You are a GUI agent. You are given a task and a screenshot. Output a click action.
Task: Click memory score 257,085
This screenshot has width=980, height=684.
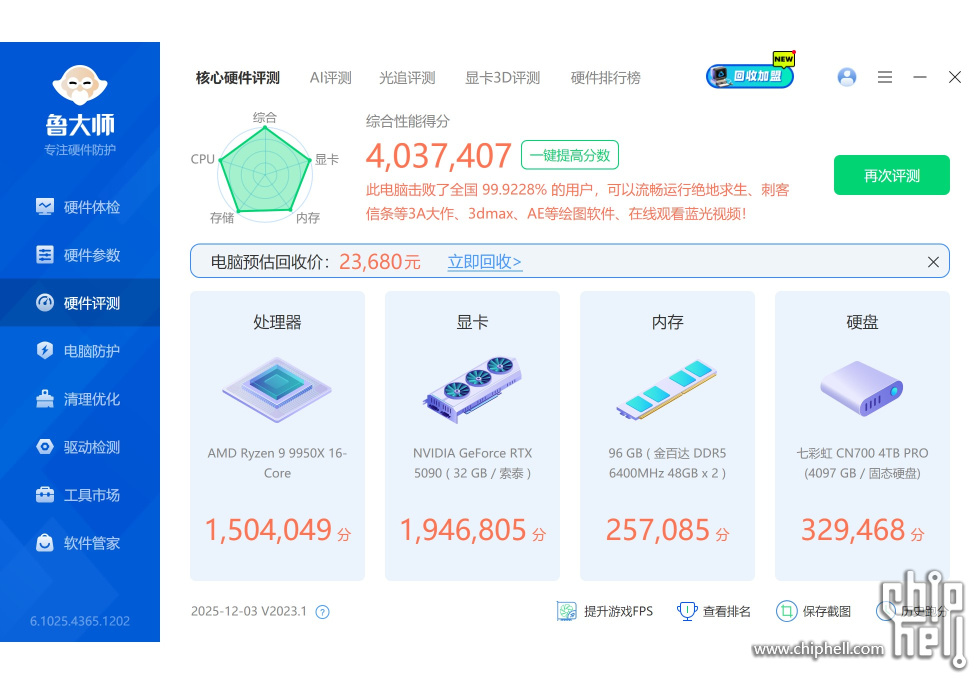pyautogui.click(x=658, y=530)
